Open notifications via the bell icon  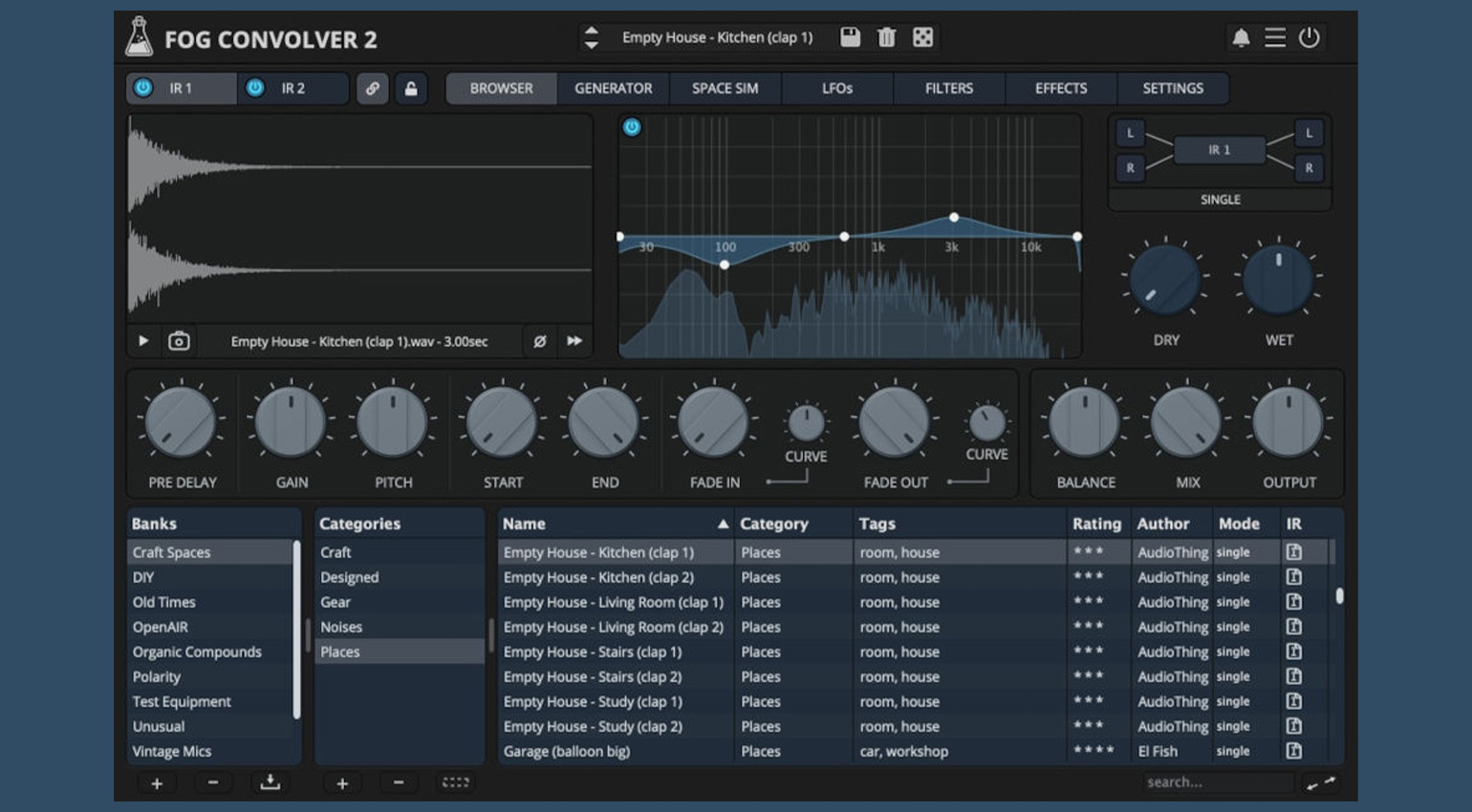click(x=1240, y=38)
